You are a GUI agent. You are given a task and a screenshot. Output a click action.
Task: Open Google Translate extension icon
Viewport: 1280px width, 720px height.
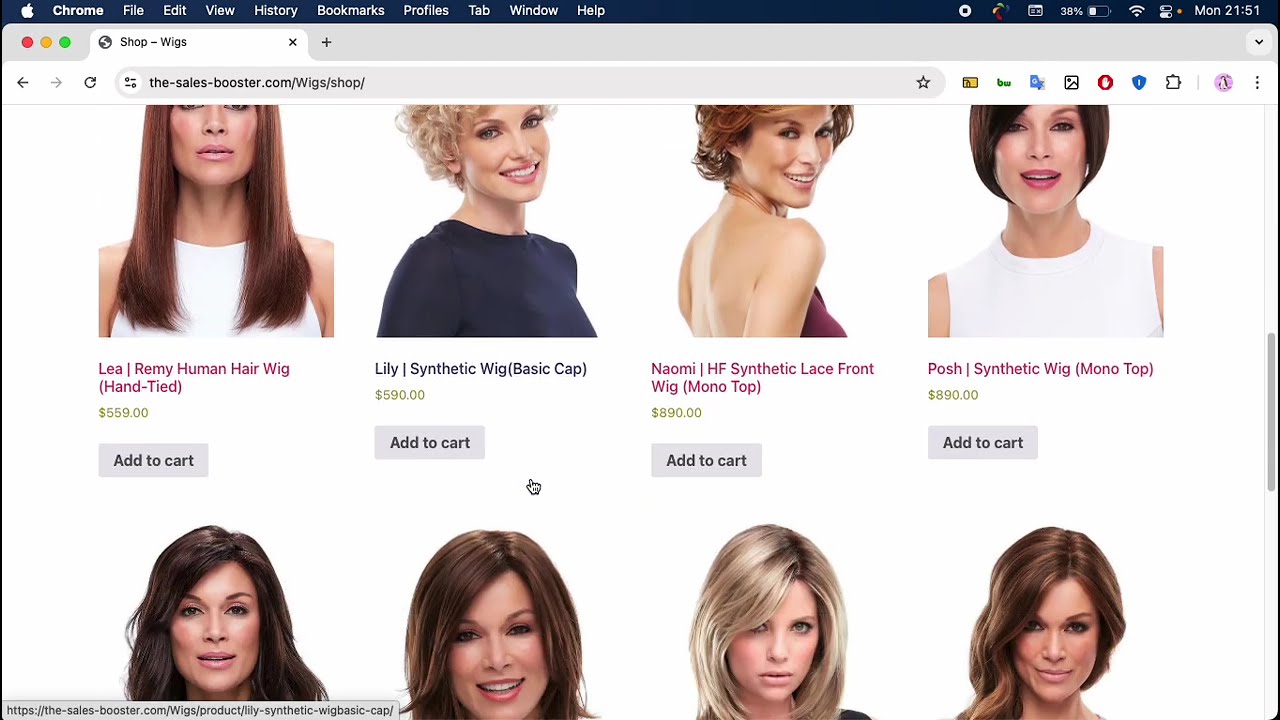(1037, 83)
